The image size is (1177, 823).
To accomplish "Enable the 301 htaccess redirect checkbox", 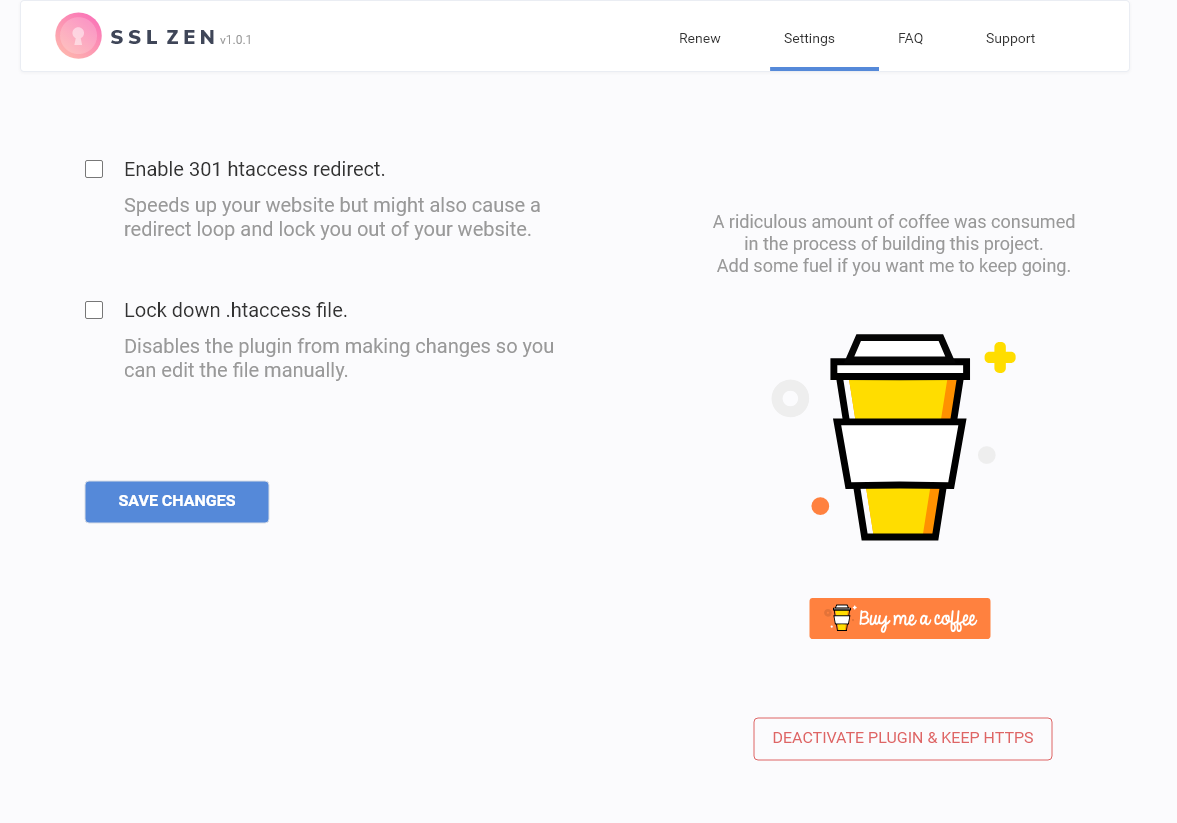I will tap(94, 169).
